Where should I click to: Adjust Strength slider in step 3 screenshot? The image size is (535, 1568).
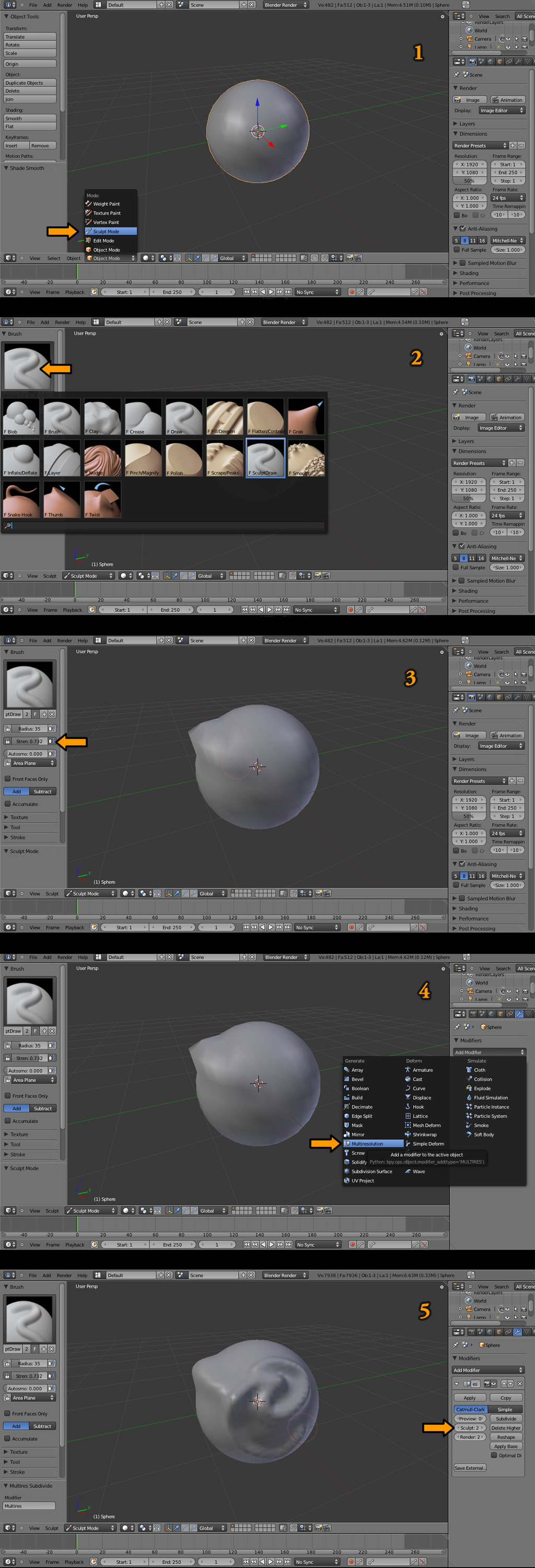click(x=29, y=741)
